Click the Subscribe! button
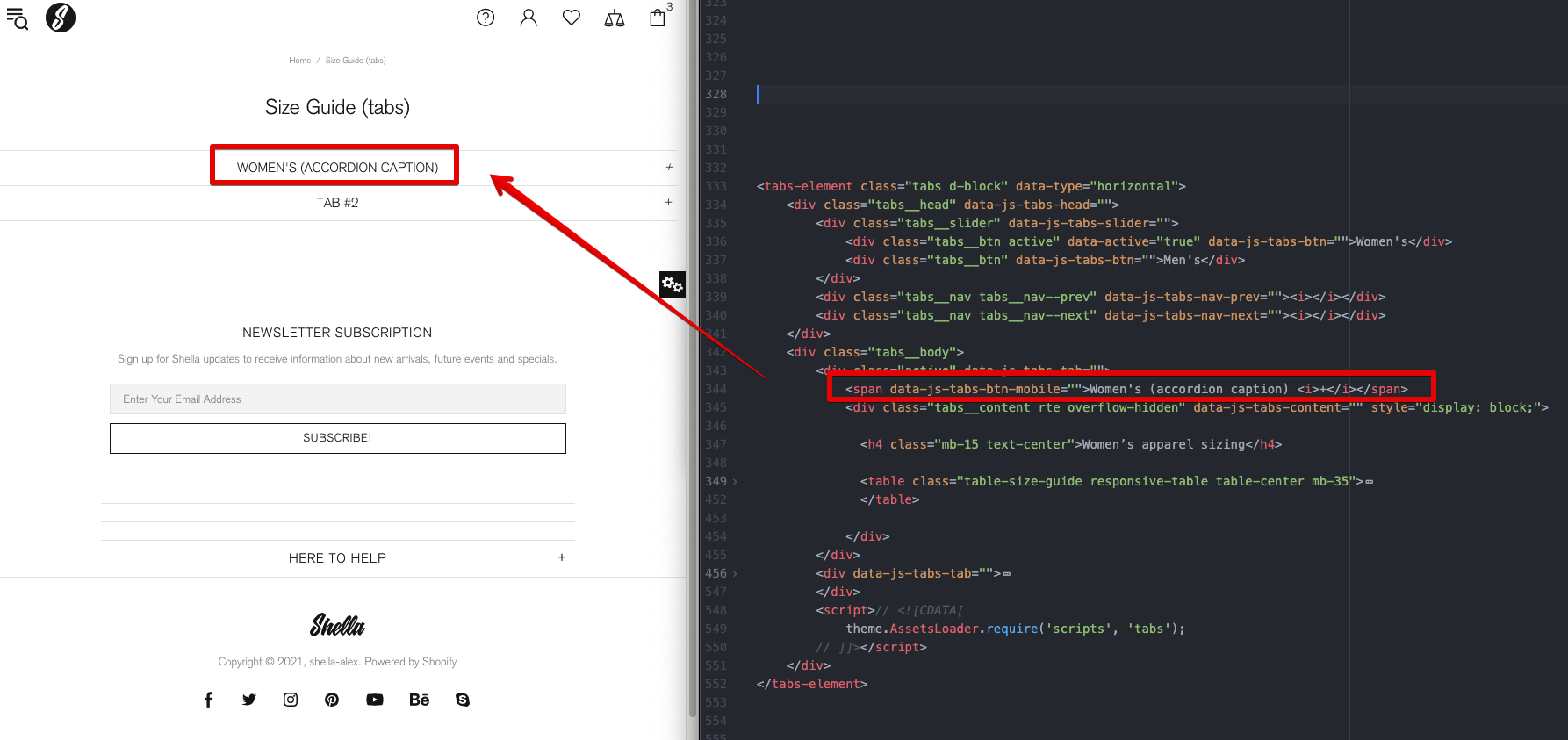 point(338,438)
